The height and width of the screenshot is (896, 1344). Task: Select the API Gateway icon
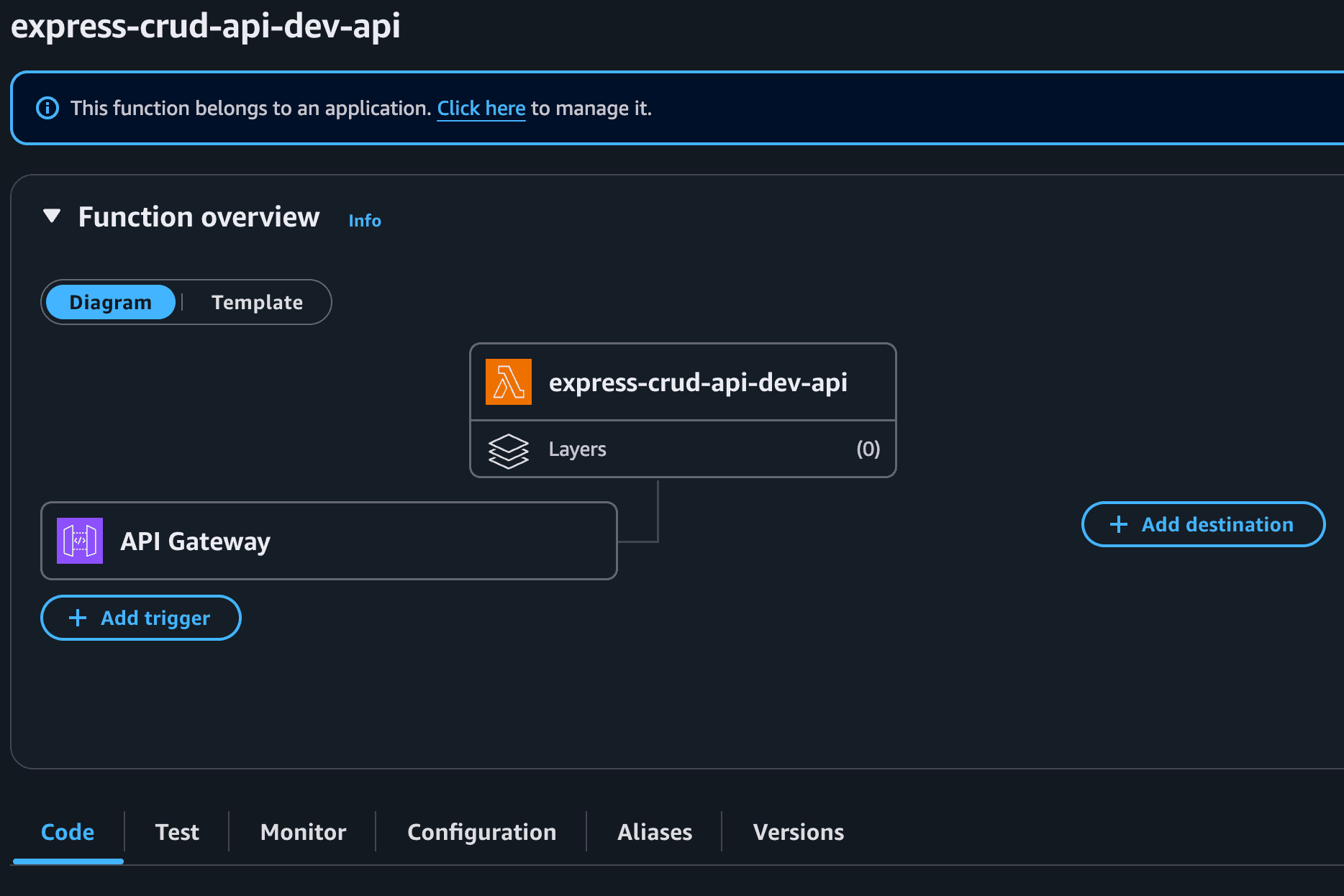click(80, 541)
